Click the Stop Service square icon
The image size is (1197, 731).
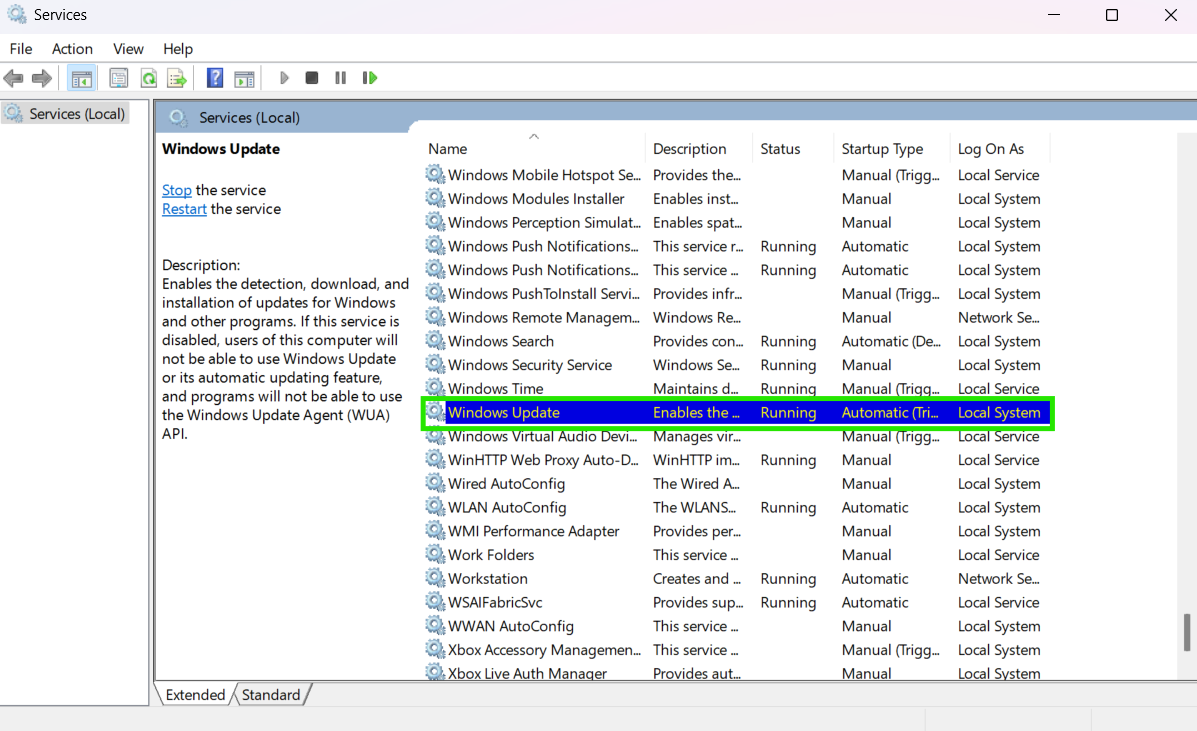pyautogui.click(x=311, y=78)
